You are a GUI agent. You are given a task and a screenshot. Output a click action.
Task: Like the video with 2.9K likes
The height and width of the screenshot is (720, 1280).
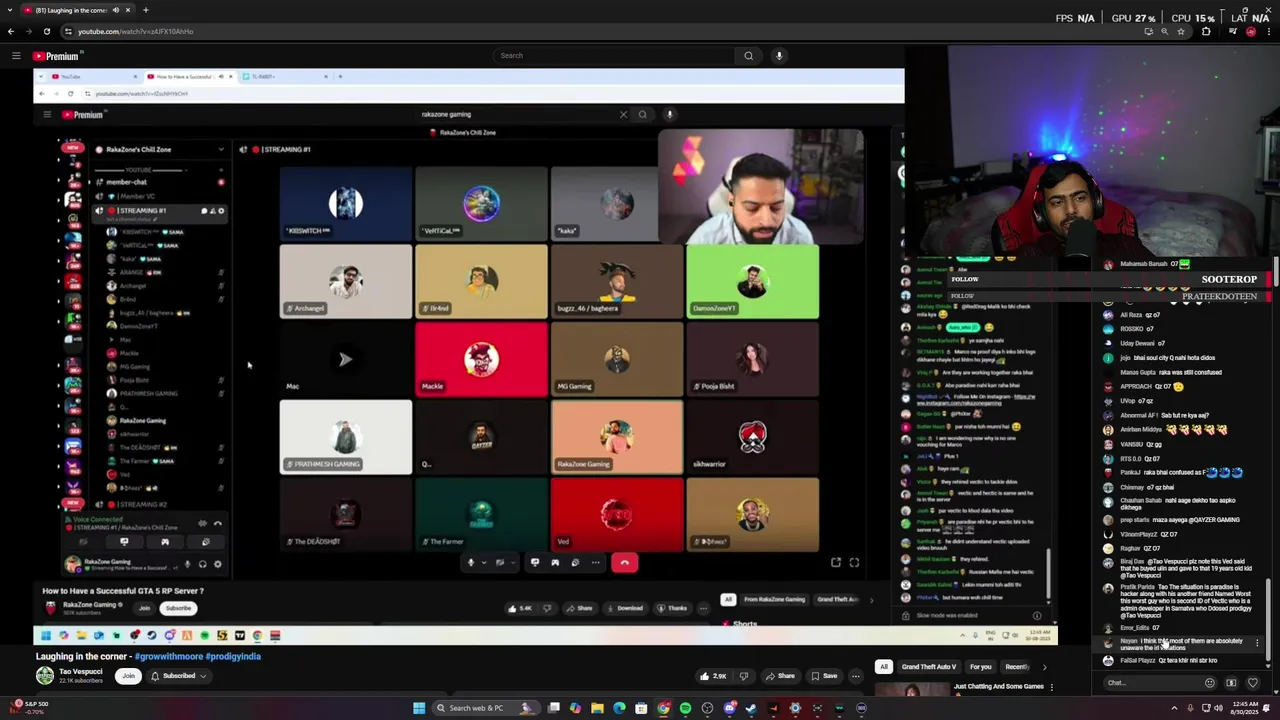pos(714,676)
